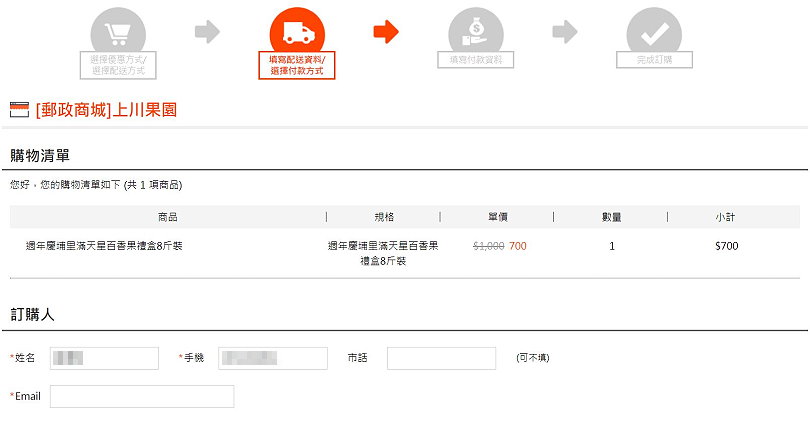
Task: Click the checkmark order complete icon
Action: click(654, 33)
